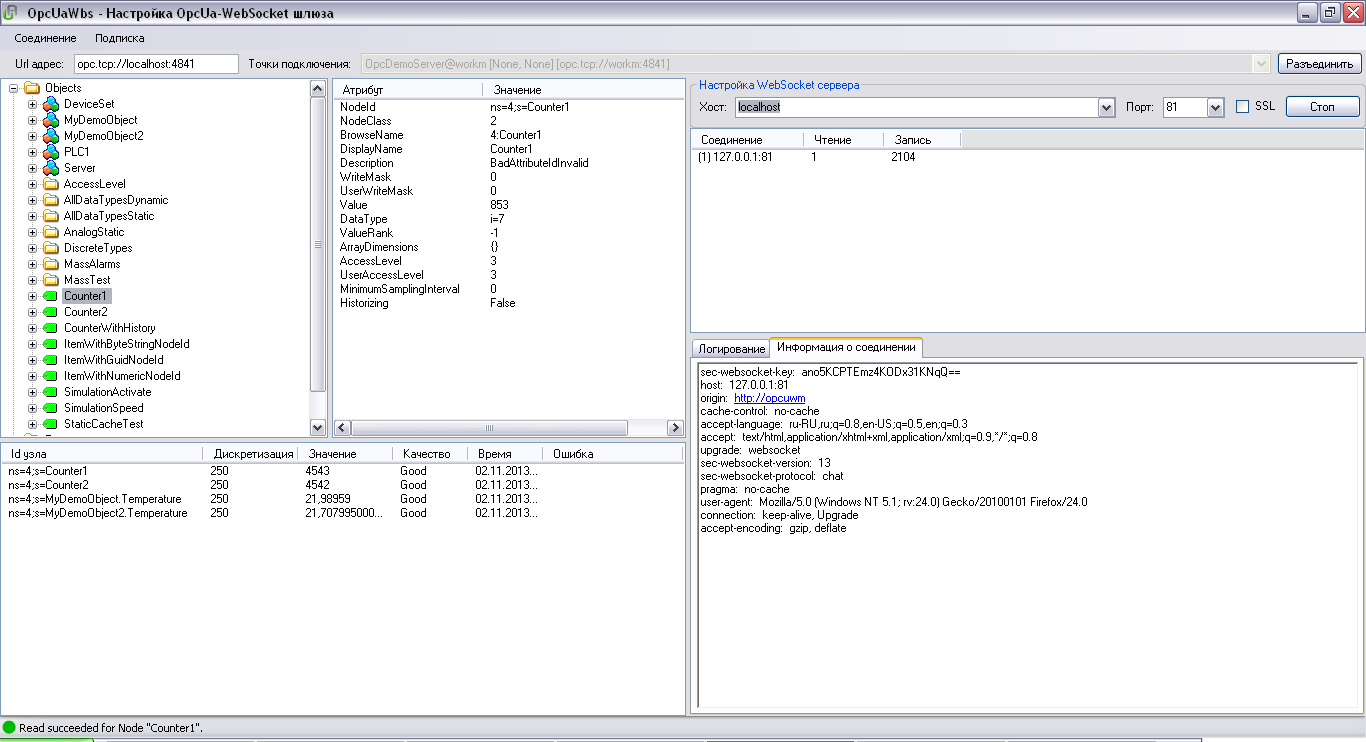
Task: Open the host dropdown list
Action: 1106,107
